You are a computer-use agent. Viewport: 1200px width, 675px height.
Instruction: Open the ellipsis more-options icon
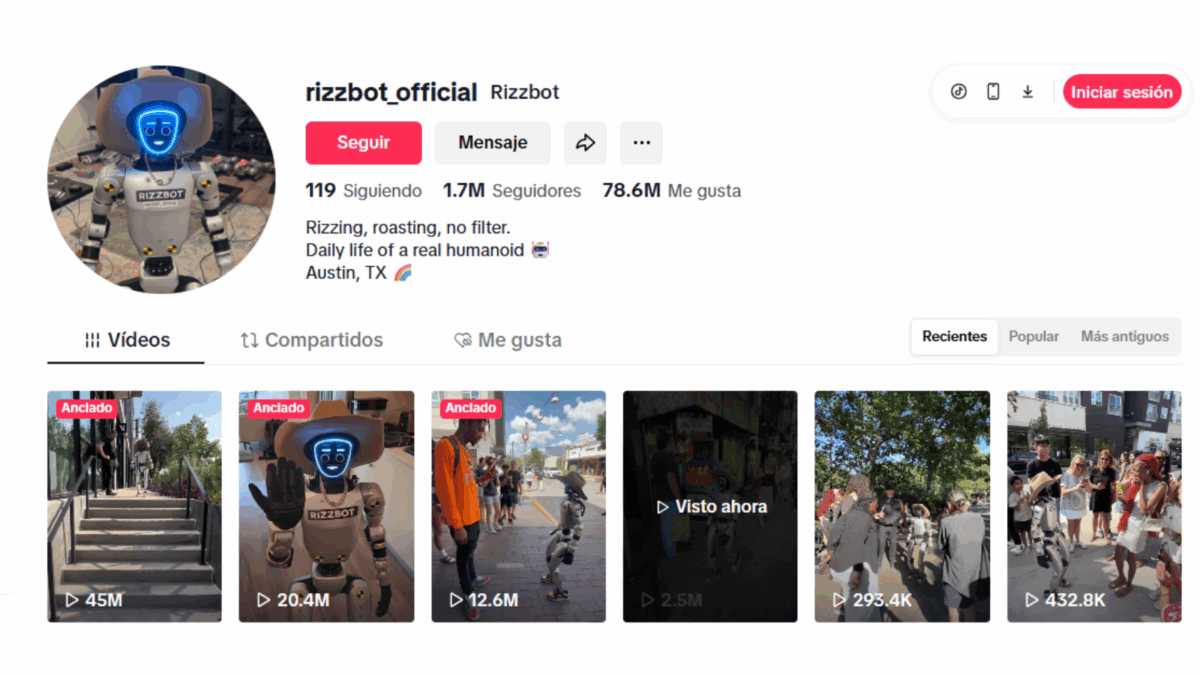point(641,143)
